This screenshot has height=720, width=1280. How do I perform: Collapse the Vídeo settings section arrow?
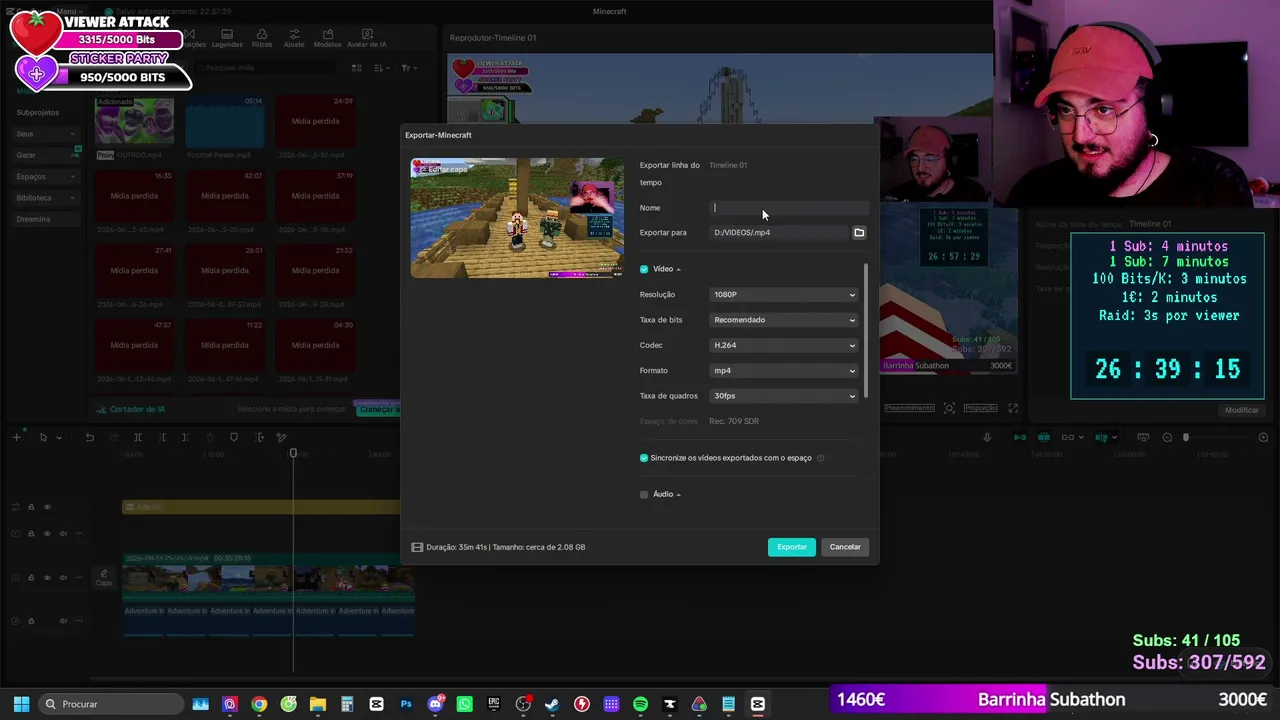tap(678, 270)
